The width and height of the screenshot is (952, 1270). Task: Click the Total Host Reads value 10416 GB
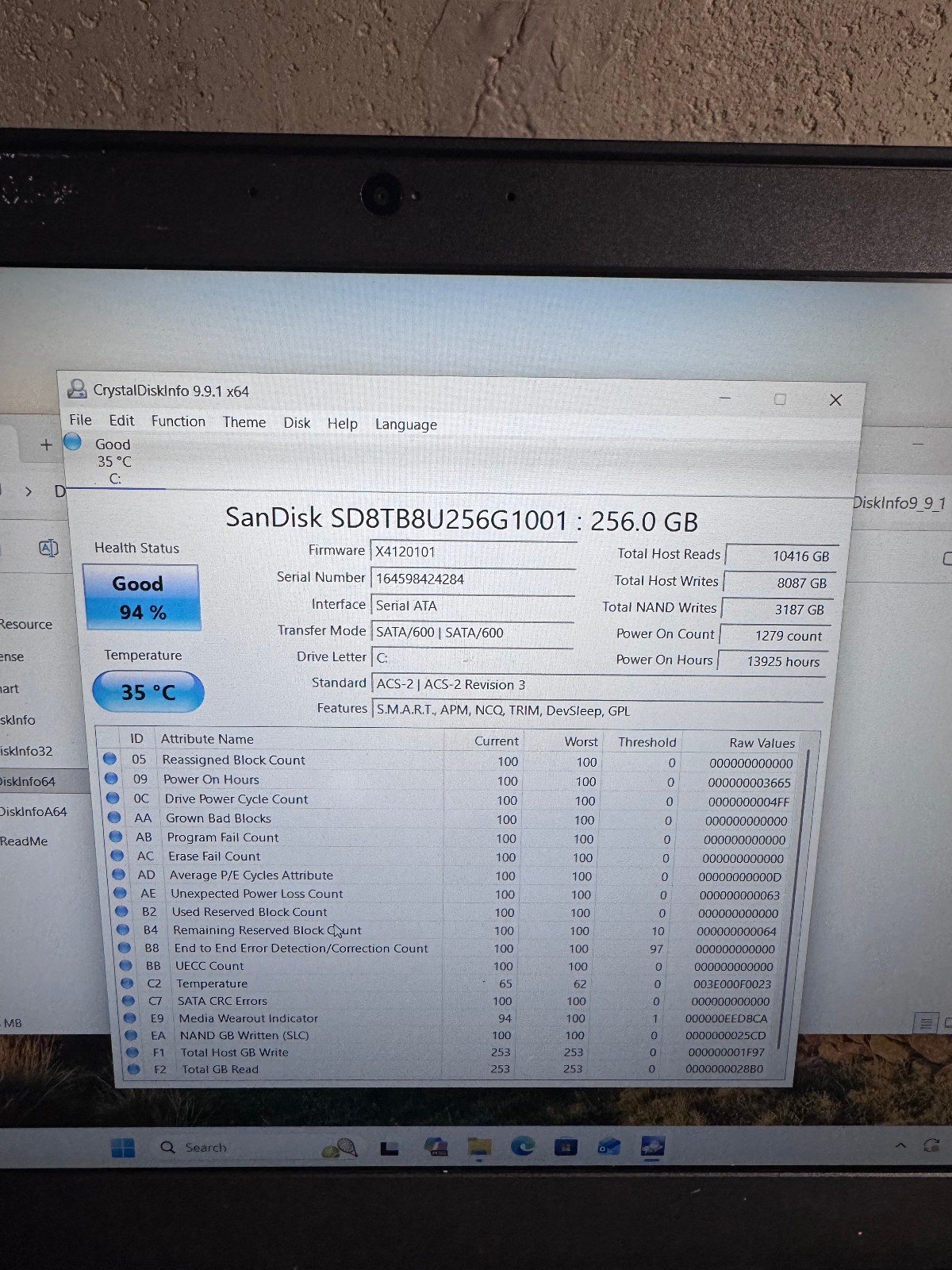[781, 556]
